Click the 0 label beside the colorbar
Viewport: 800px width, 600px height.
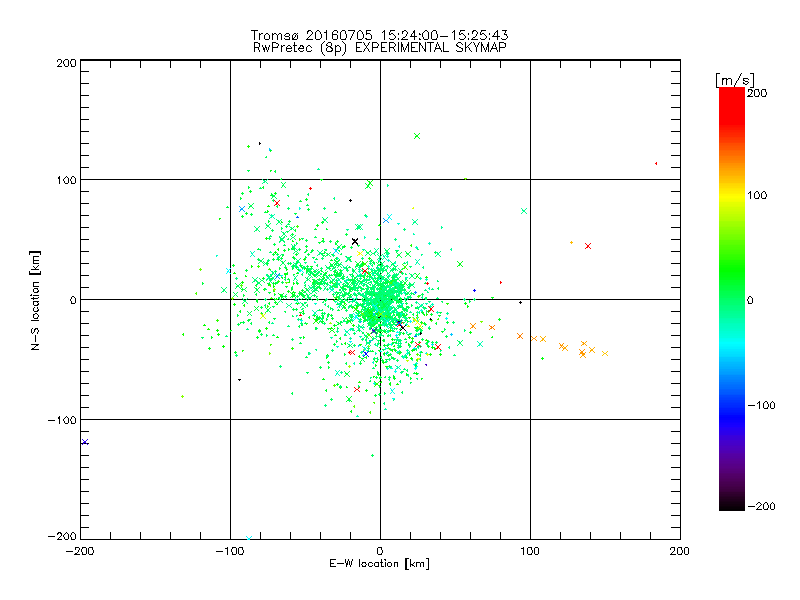[x=750, y=300]
